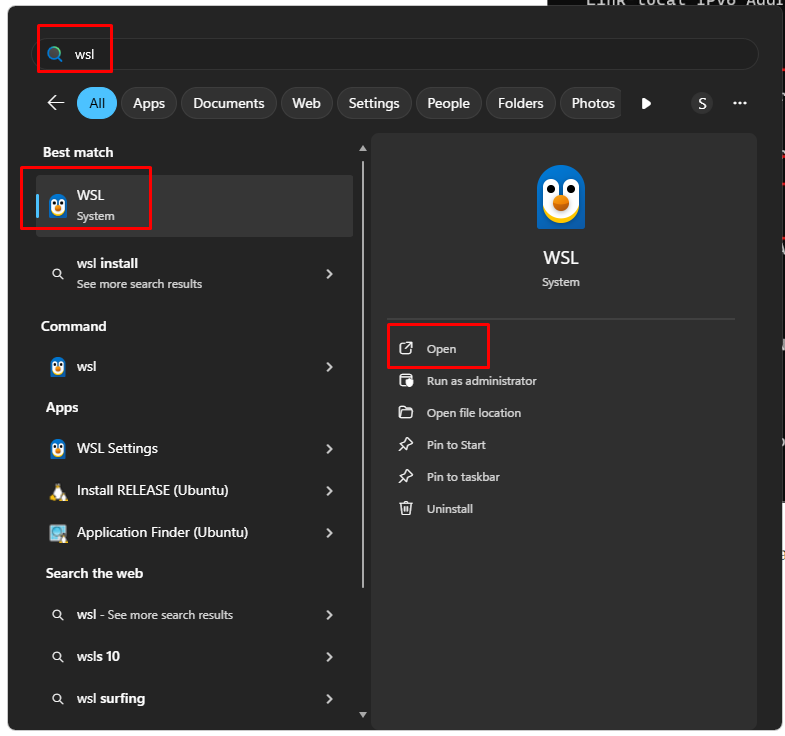This screenshot has height=736, width=785.
Task: Open the S account avatar
Action: click(x=702, y=104)
